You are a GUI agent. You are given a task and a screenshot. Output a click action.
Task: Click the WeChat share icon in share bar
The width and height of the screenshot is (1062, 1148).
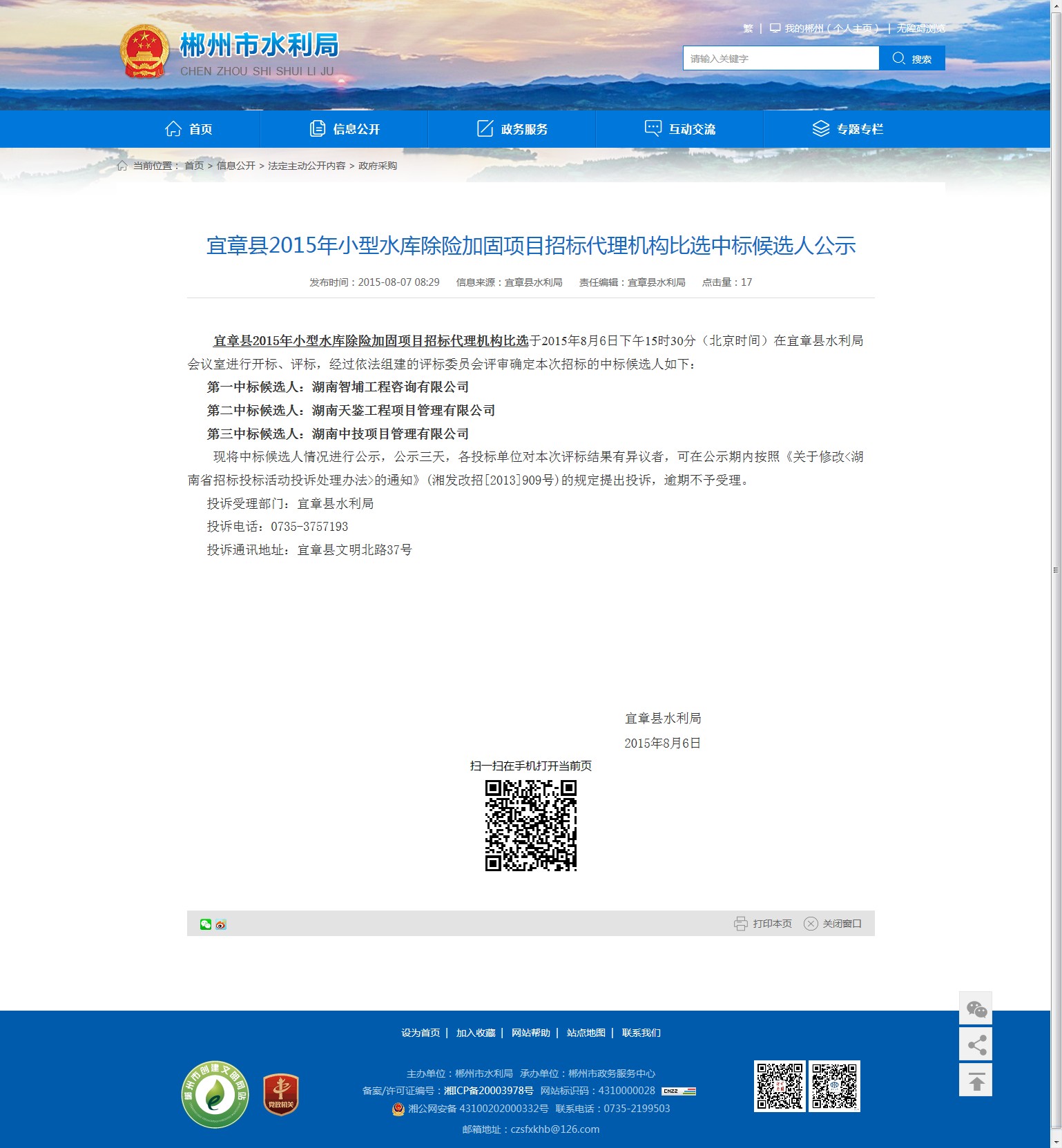205,924
